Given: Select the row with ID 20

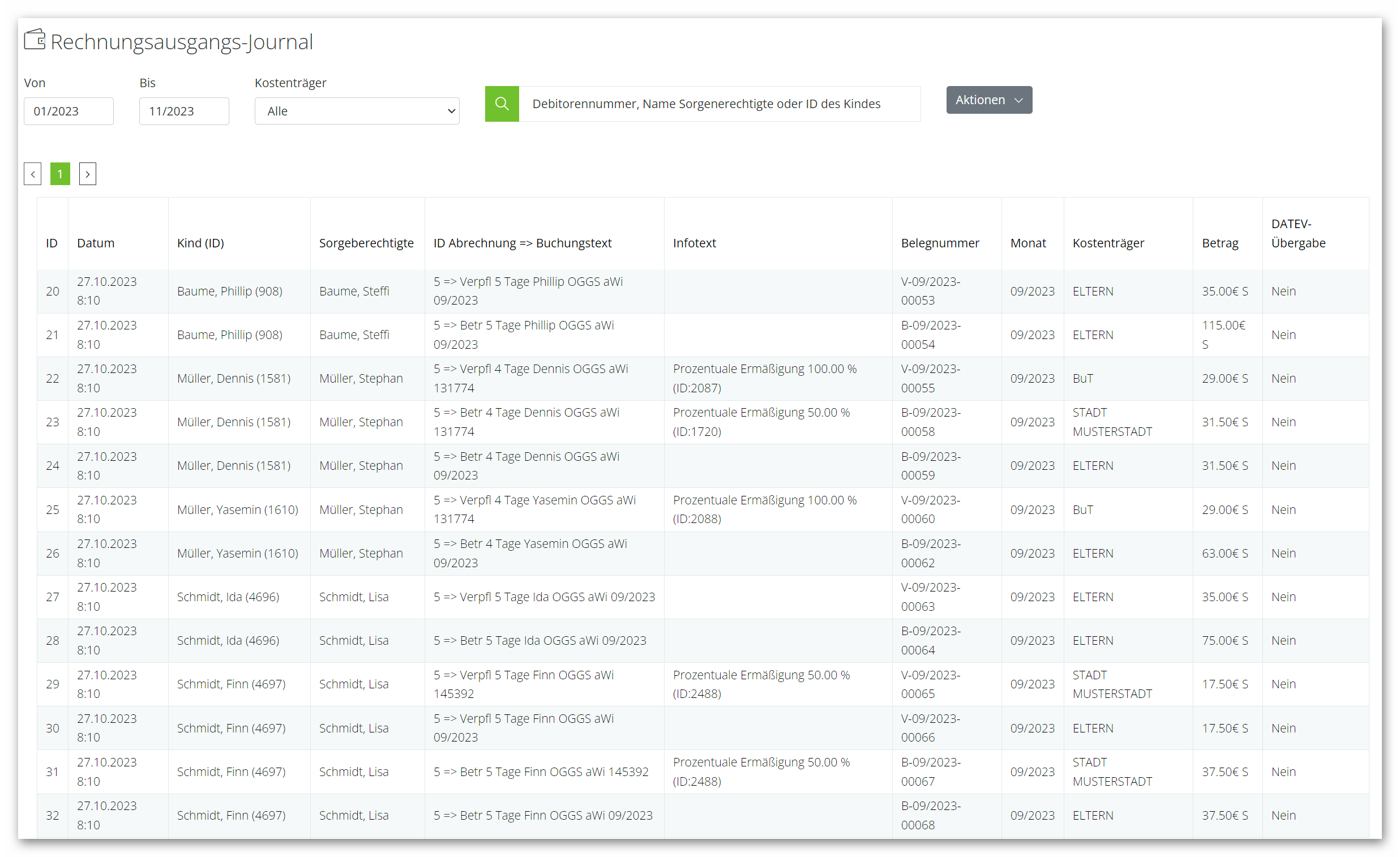Looking at the screenshot, I should click(52, 291).
